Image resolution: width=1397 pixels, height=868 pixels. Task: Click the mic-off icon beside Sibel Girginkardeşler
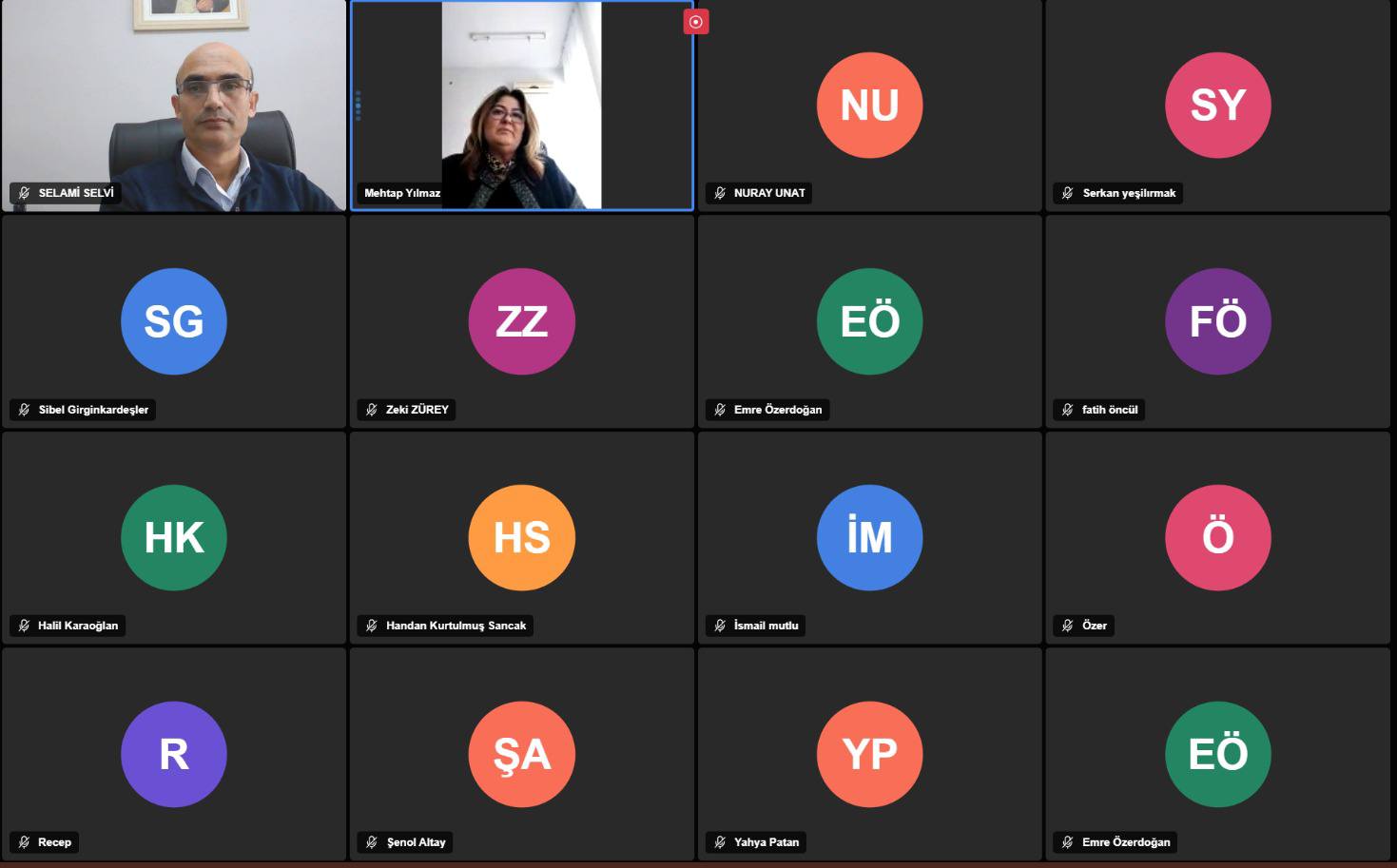click(24, 410)
